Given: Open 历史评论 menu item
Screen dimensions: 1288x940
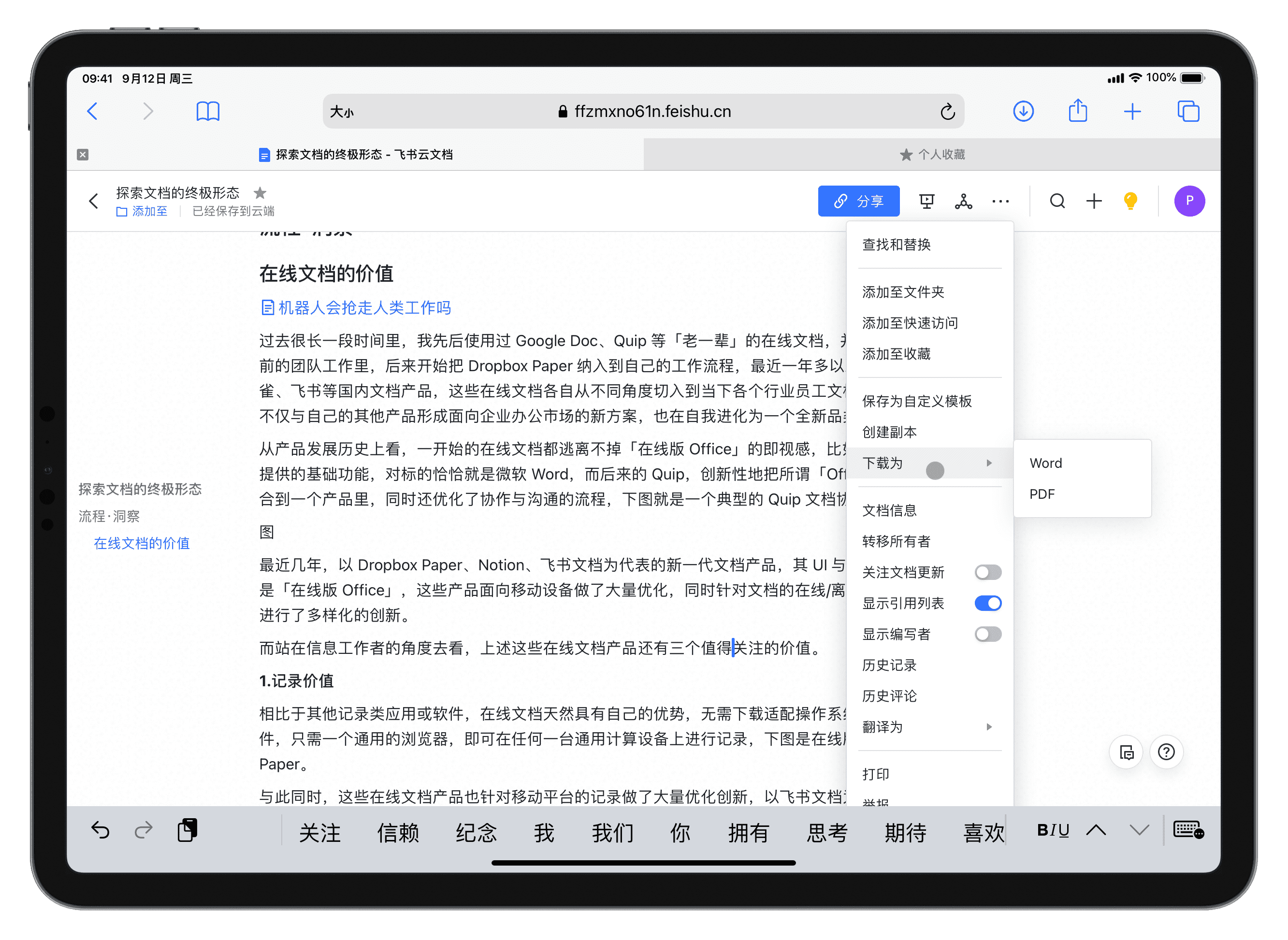Looking at the screenshot, I should [x=929, y=696].
